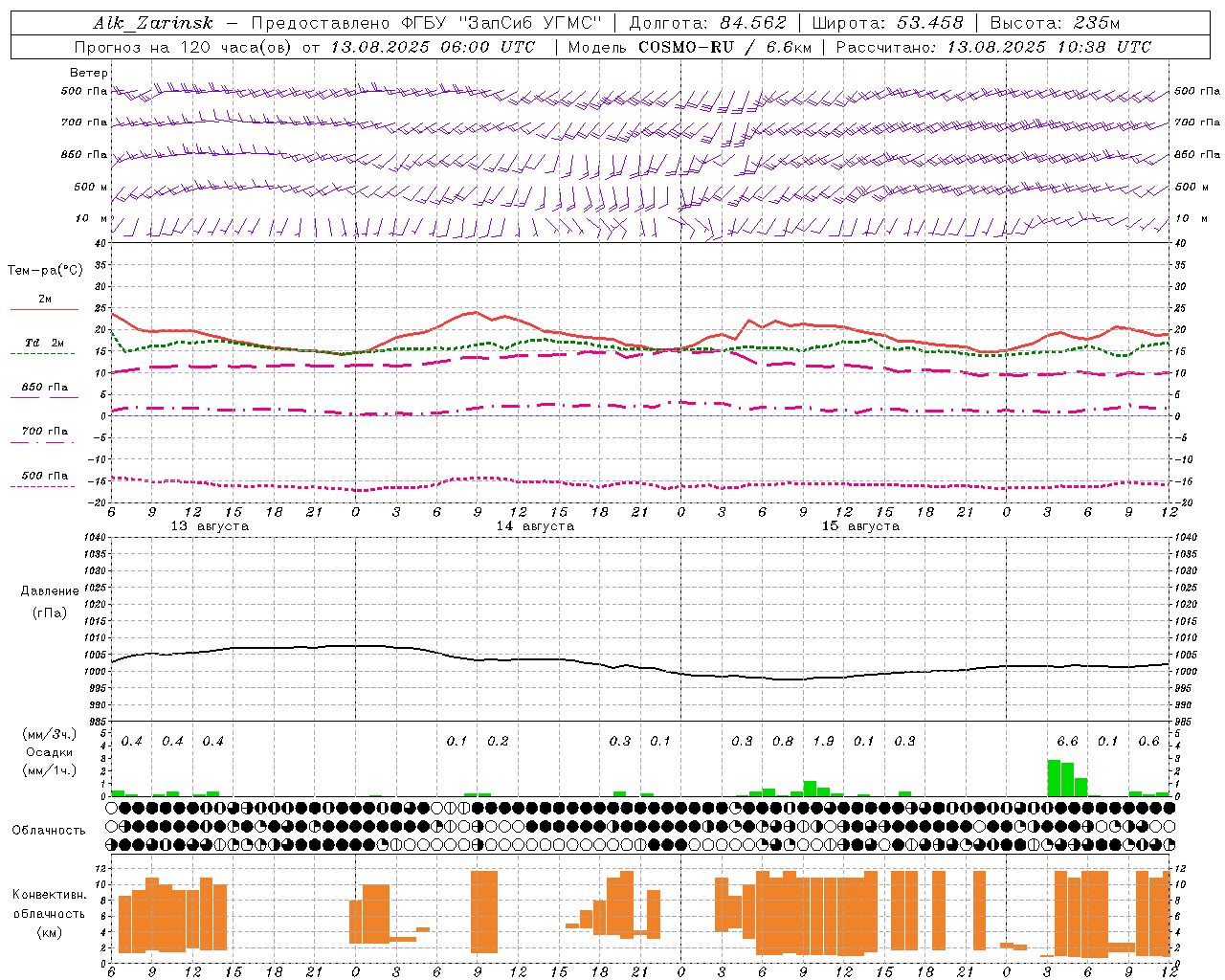
Task: Click the 'Конвективн.' convective cloud label
Action: point(50,895)
